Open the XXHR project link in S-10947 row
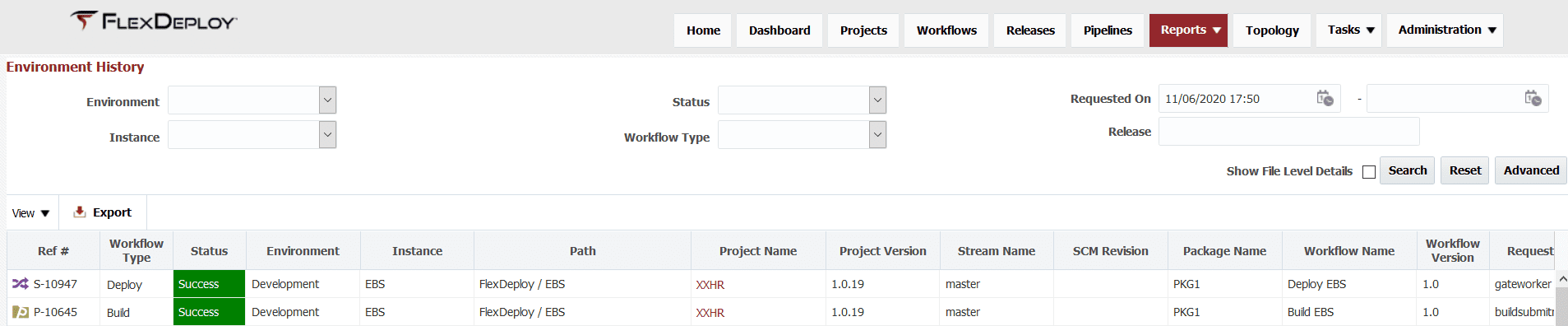This screenshot has height=326, width=1568. tap(710, 285)
